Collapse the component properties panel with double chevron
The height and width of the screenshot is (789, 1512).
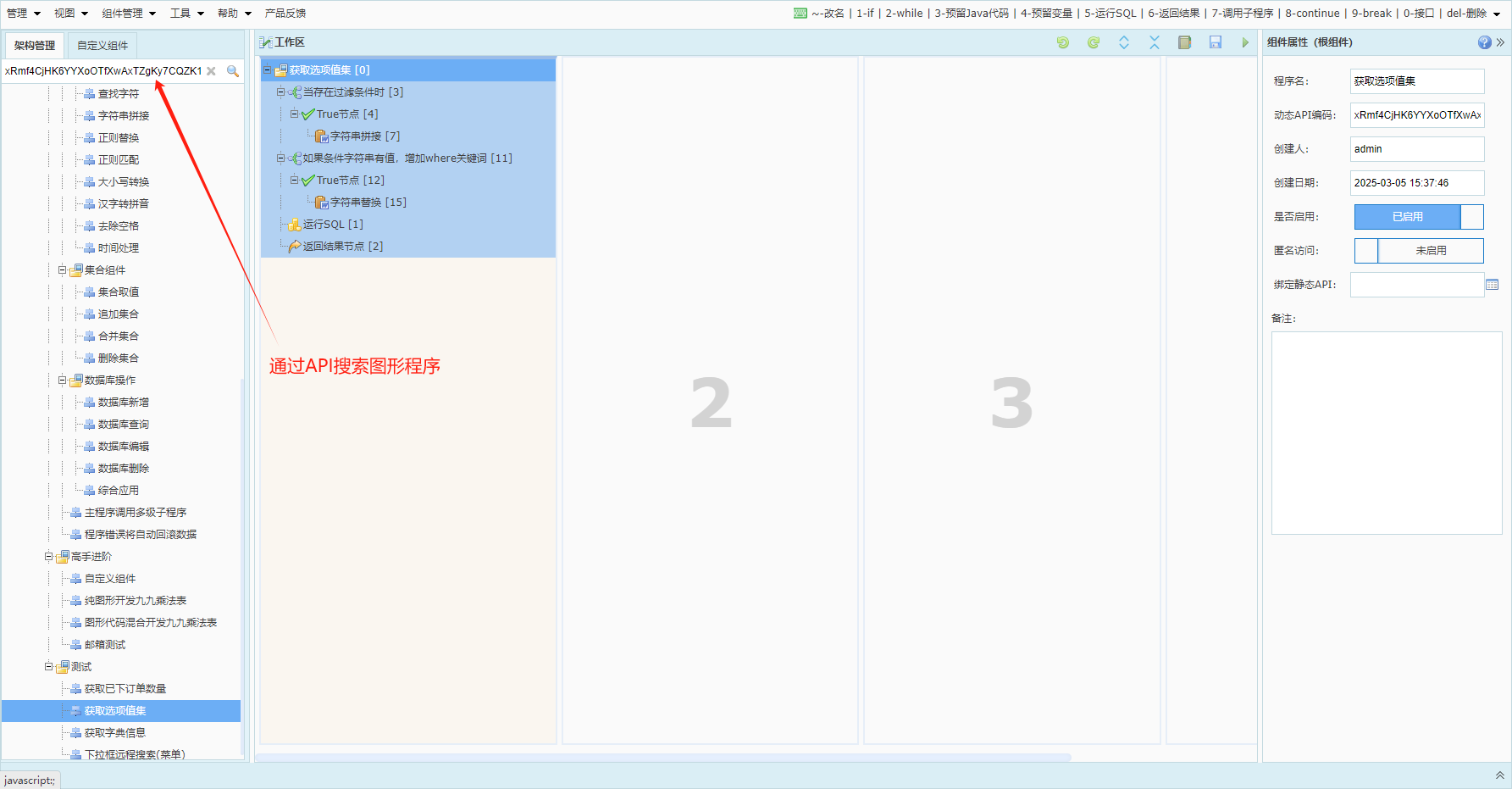(1500, 42)
